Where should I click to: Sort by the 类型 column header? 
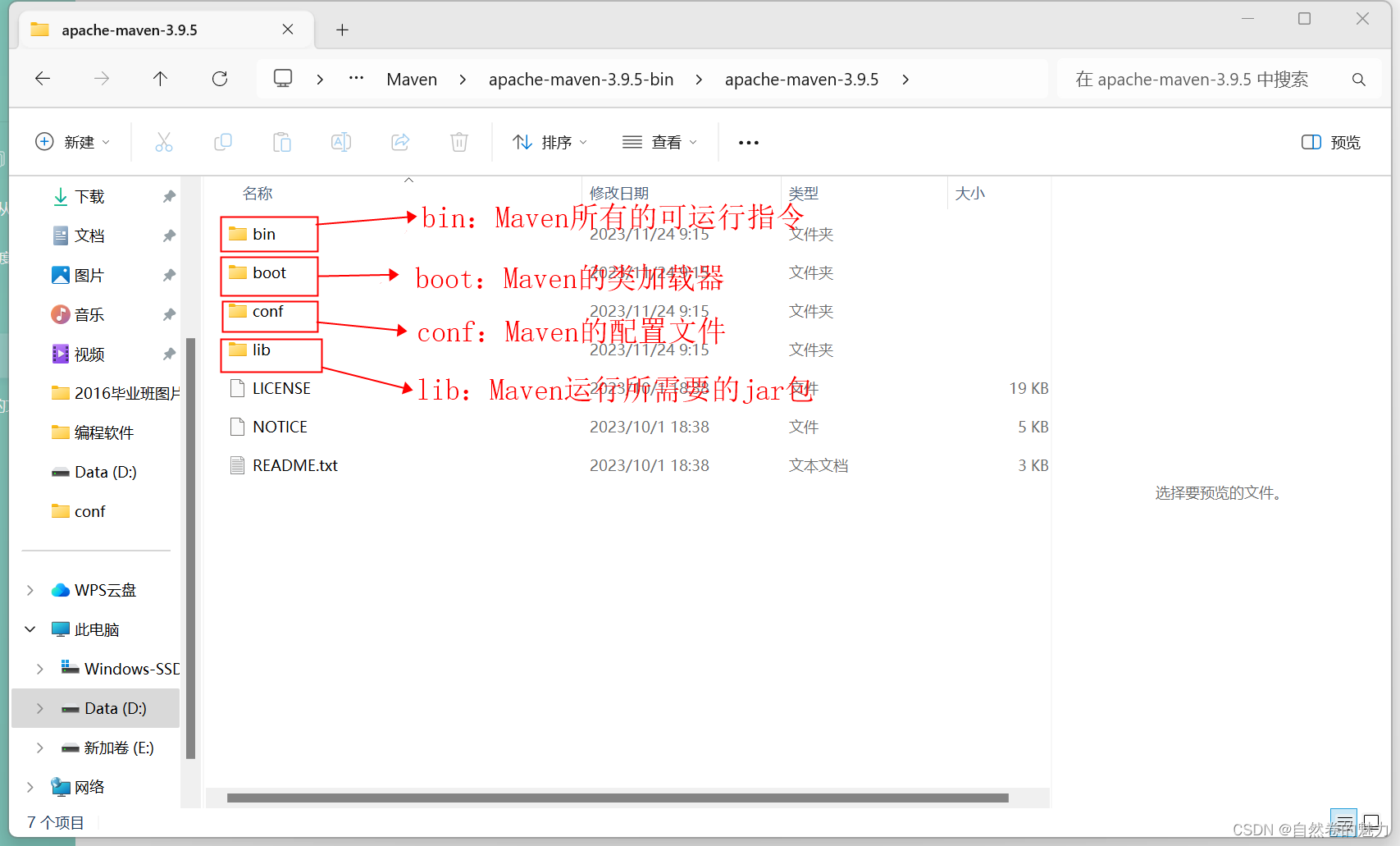pyautogui.click(x=804, y=194)
